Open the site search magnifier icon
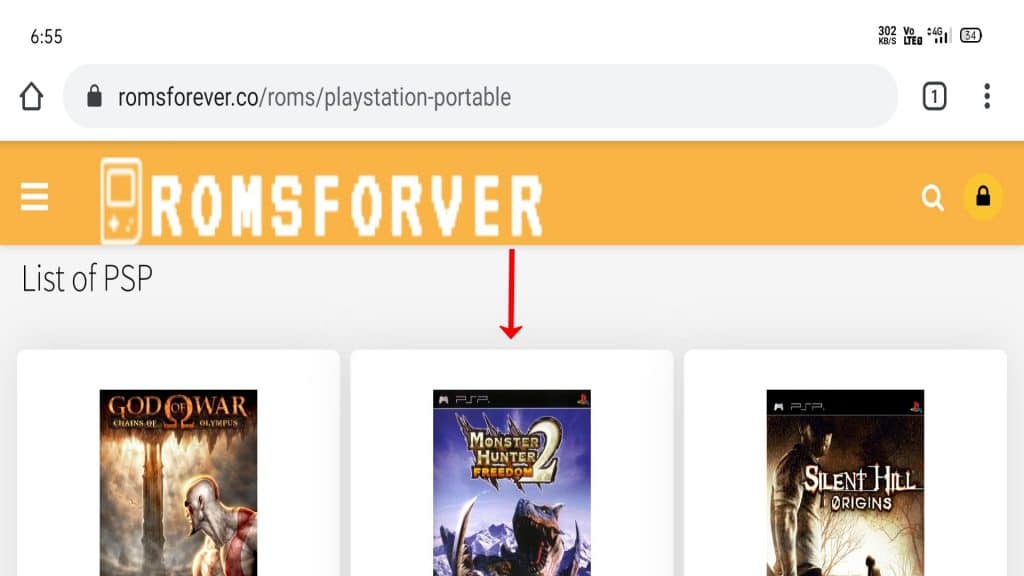This screenshot has width=1024, height=576. click(x=933, y=197)
